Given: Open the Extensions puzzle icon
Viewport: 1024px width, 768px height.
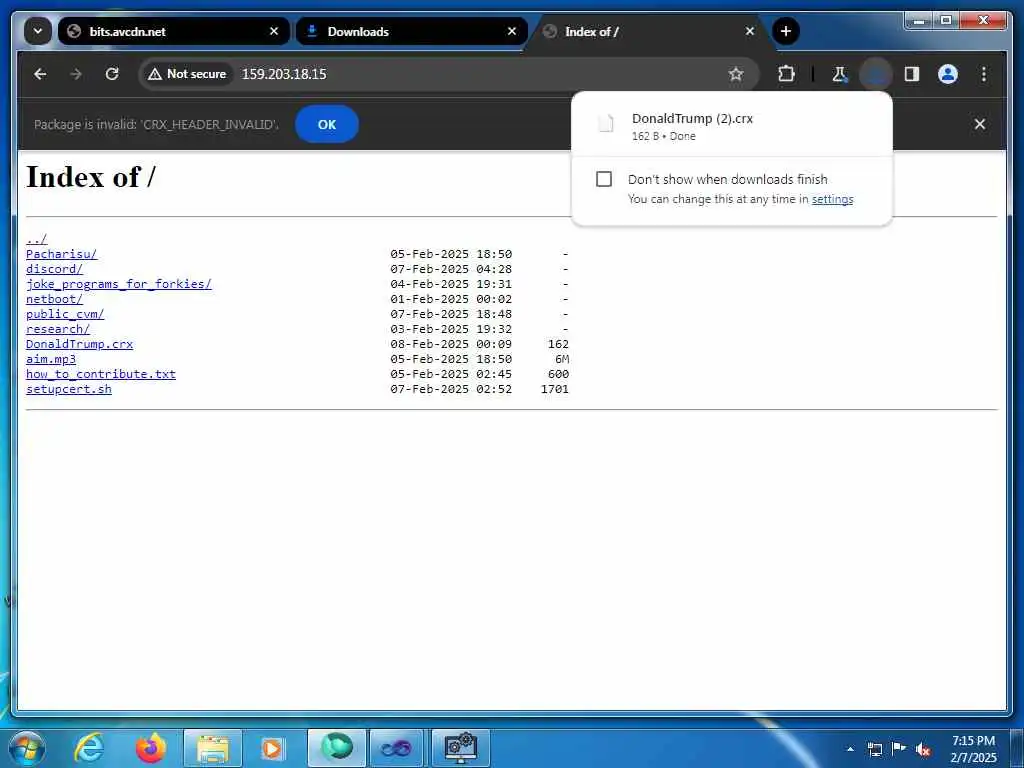Looking at the screenshot, I should click(x=786, y=74).
